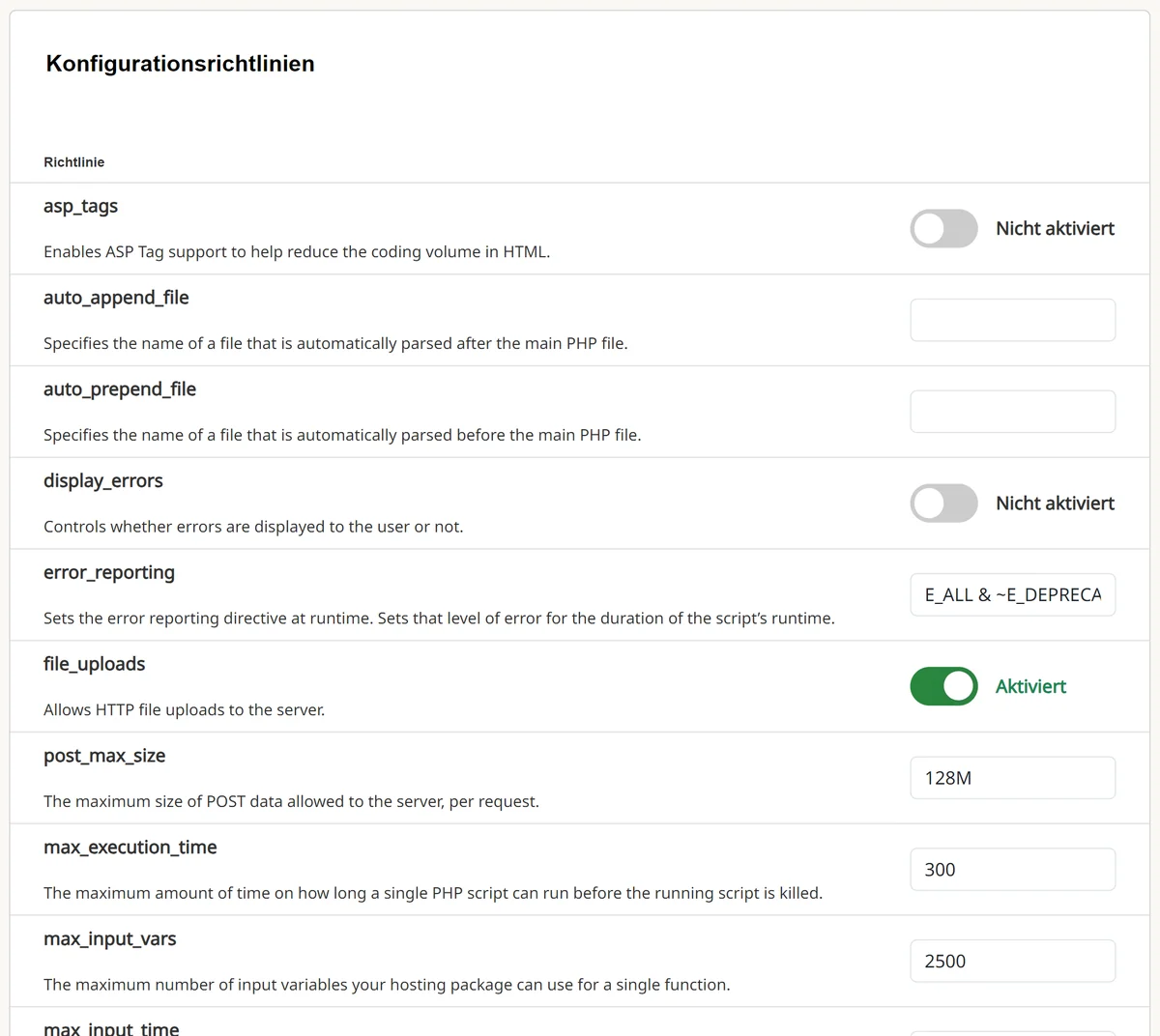Click the post_max_size policy name
Viewport: 1160px width, 1036px height.
click(x=104, y=756)
